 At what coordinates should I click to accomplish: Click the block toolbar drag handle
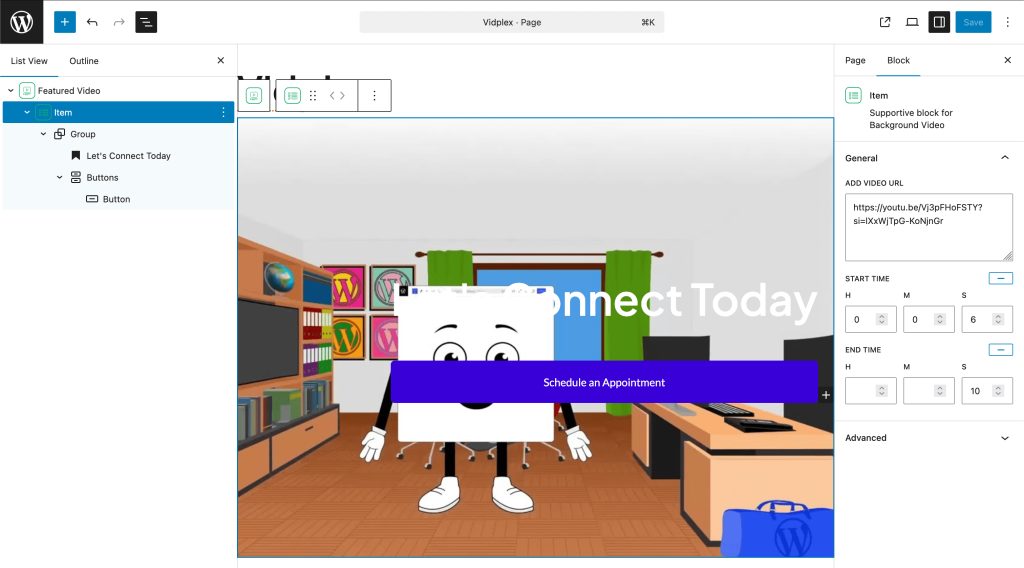click(x=313, y=96)
